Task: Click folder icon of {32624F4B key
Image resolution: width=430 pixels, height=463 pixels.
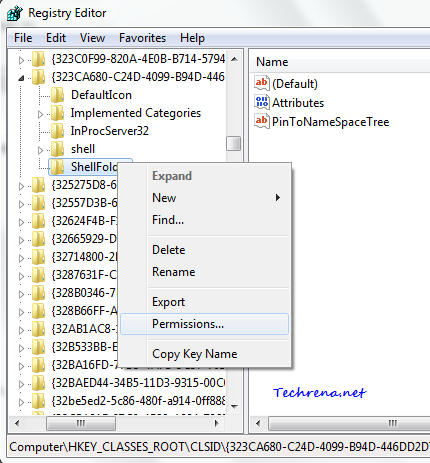Action: point(38,221)
